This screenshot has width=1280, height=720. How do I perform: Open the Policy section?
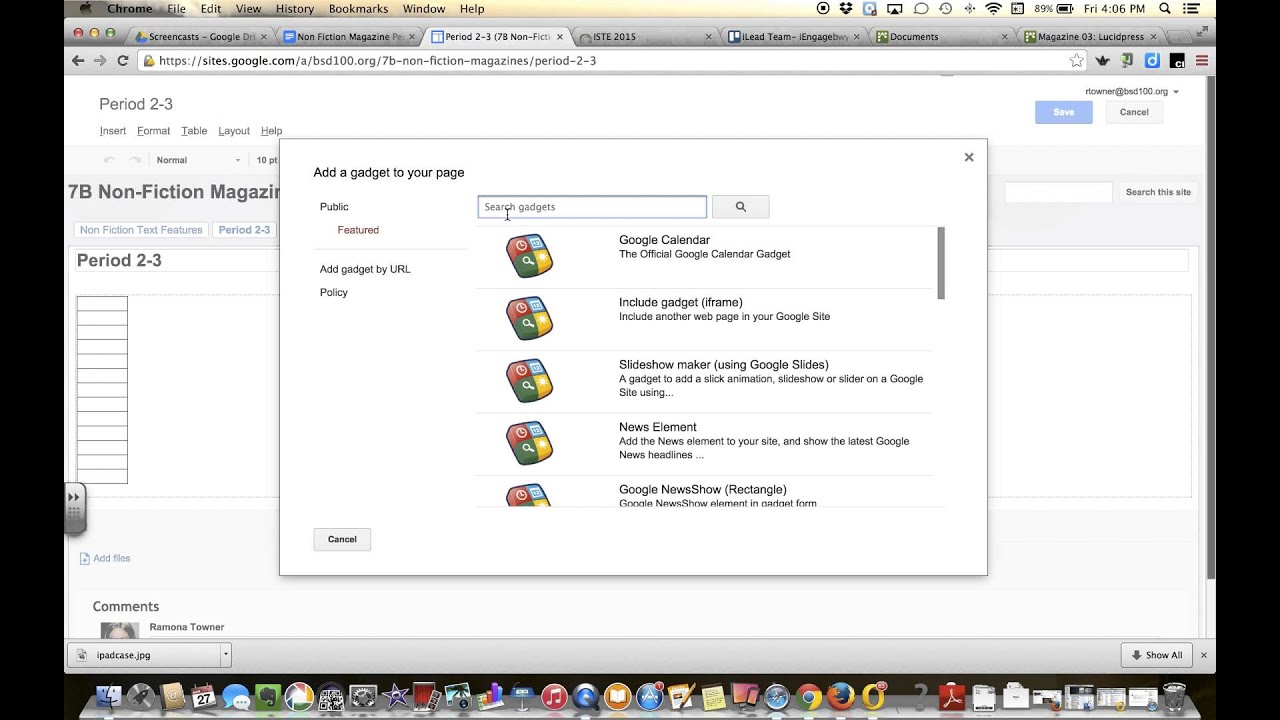coord(334,292)
